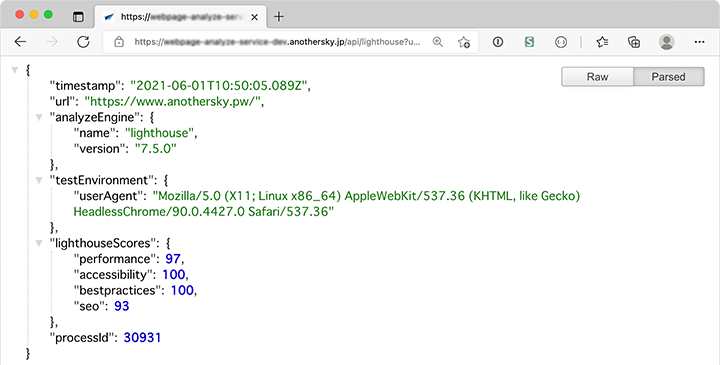The width and height of the screenshot is (720, 365).
Task: Collapse the analyzeEngine object
Action: [39, 118]
